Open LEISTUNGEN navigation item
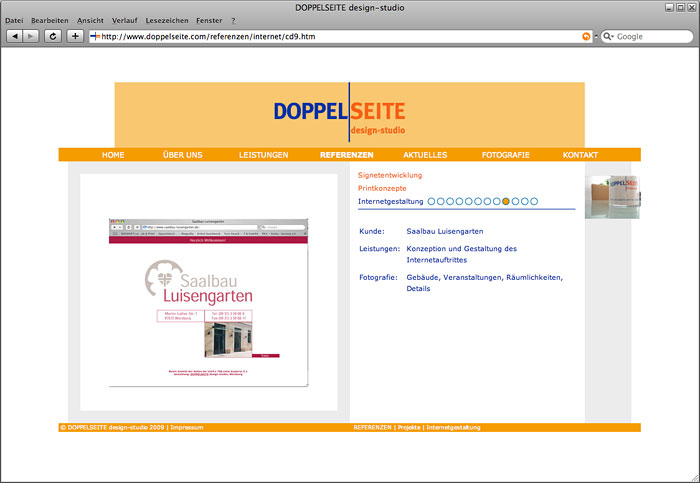 [263, 155]
